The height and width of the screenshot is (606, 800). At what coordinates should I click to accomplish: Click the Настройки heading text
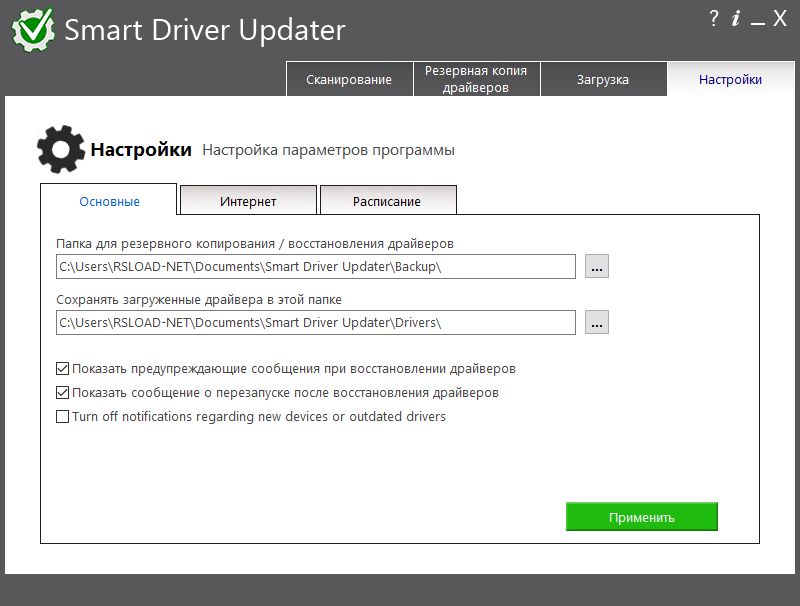141,149
